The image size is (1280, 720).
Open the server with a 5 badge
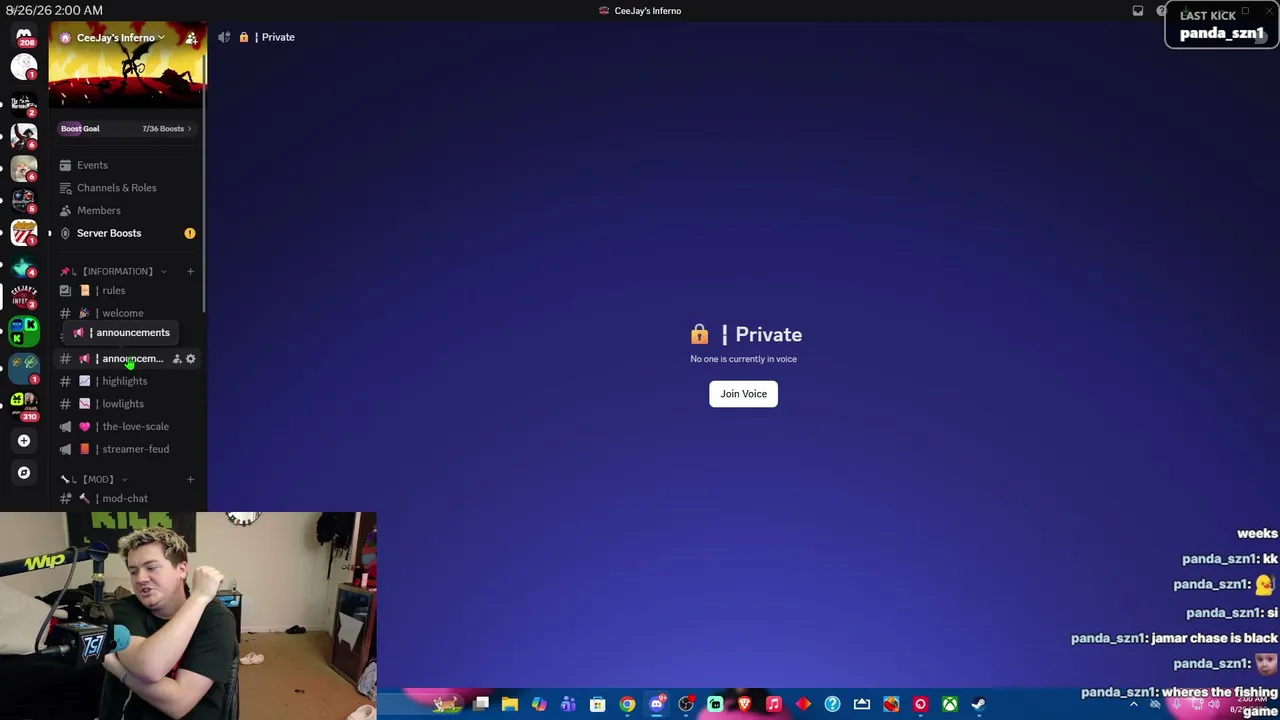point(24,200)
